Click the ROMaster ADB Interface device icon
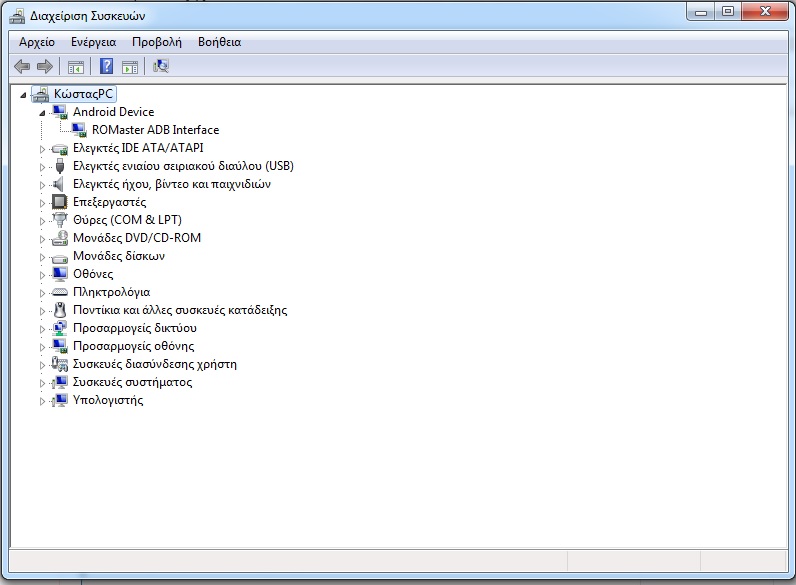 point(78,130)
